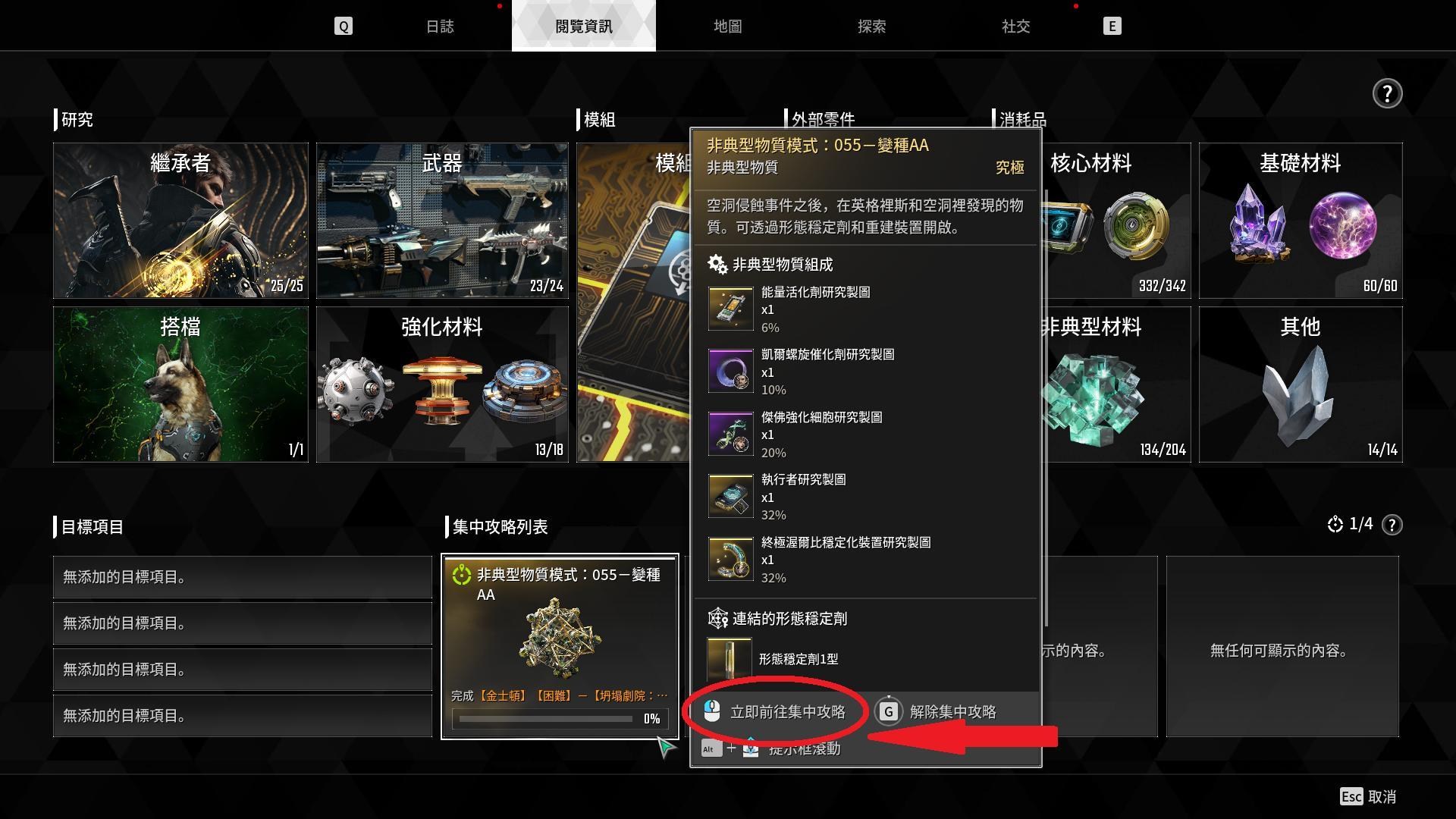Click Esc 取消 button at bottom right
The width and height of the screenshot is (1456, 819).
[1368, 796]
